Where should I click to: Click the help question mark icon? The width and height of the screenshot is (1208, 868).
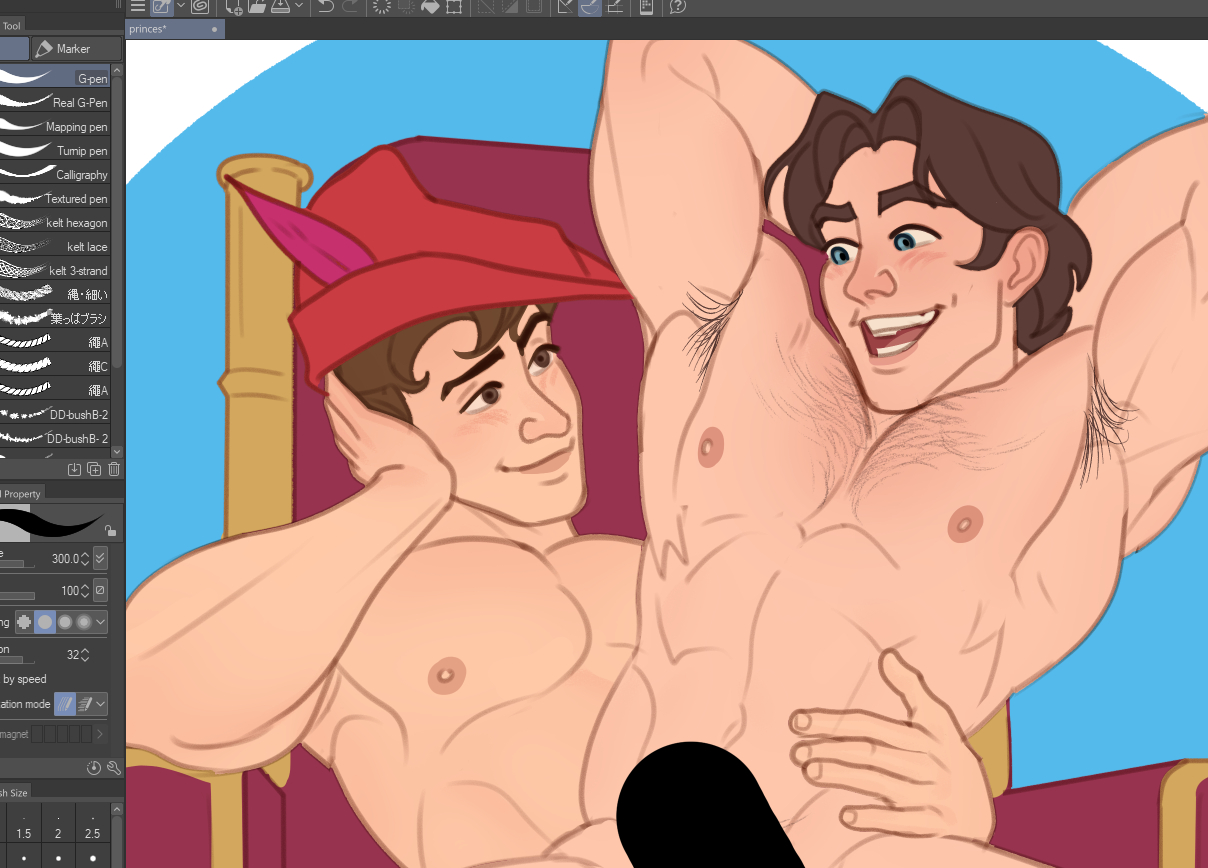pyautogui.click(x=677, y=8)
